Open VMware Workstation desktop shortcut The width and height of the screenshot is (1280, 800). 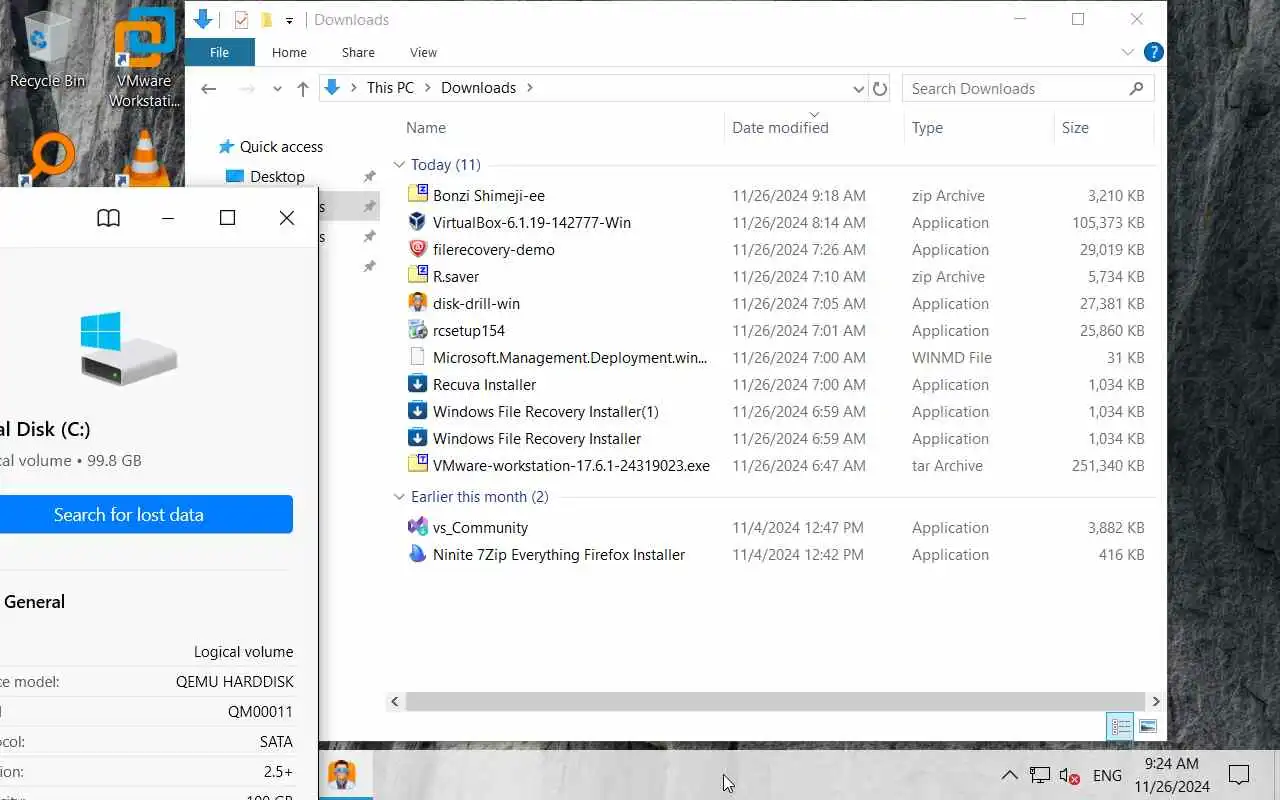tap(144, 58)
